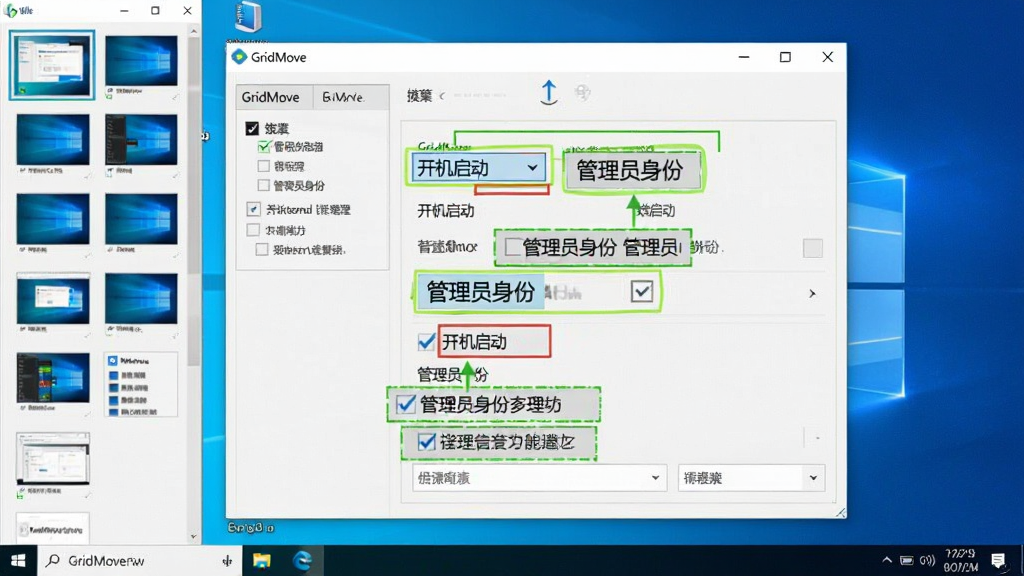
Task: Toggle last checkbox below 管理员身份多理功
Action: [426, 442]
